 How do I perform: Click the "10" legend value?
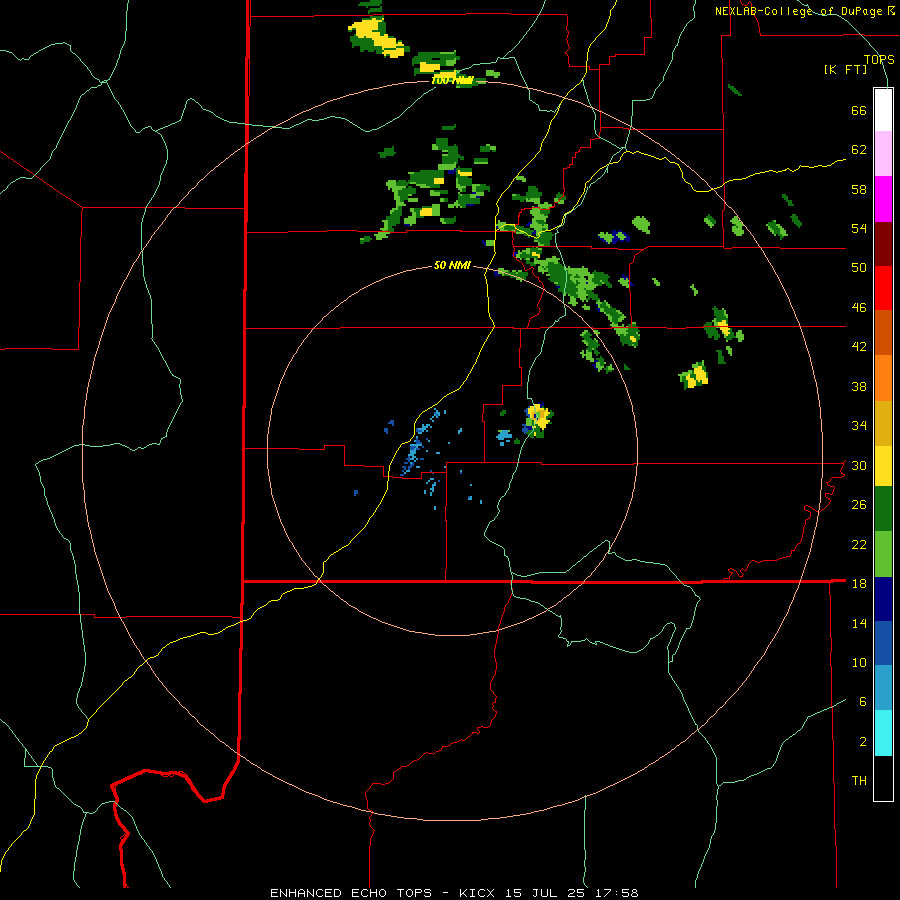click(859, 662)
